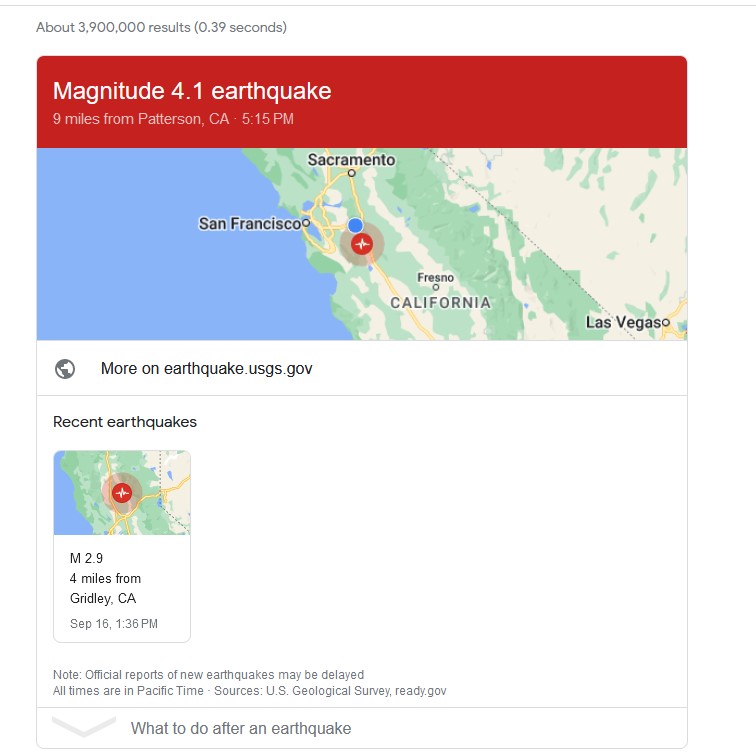Click the sources line mentioning U.S. Geological Survey
Image resolution: width=756 pixels, height=754 pixels.
pyautogui.click(x=250, y=691)
